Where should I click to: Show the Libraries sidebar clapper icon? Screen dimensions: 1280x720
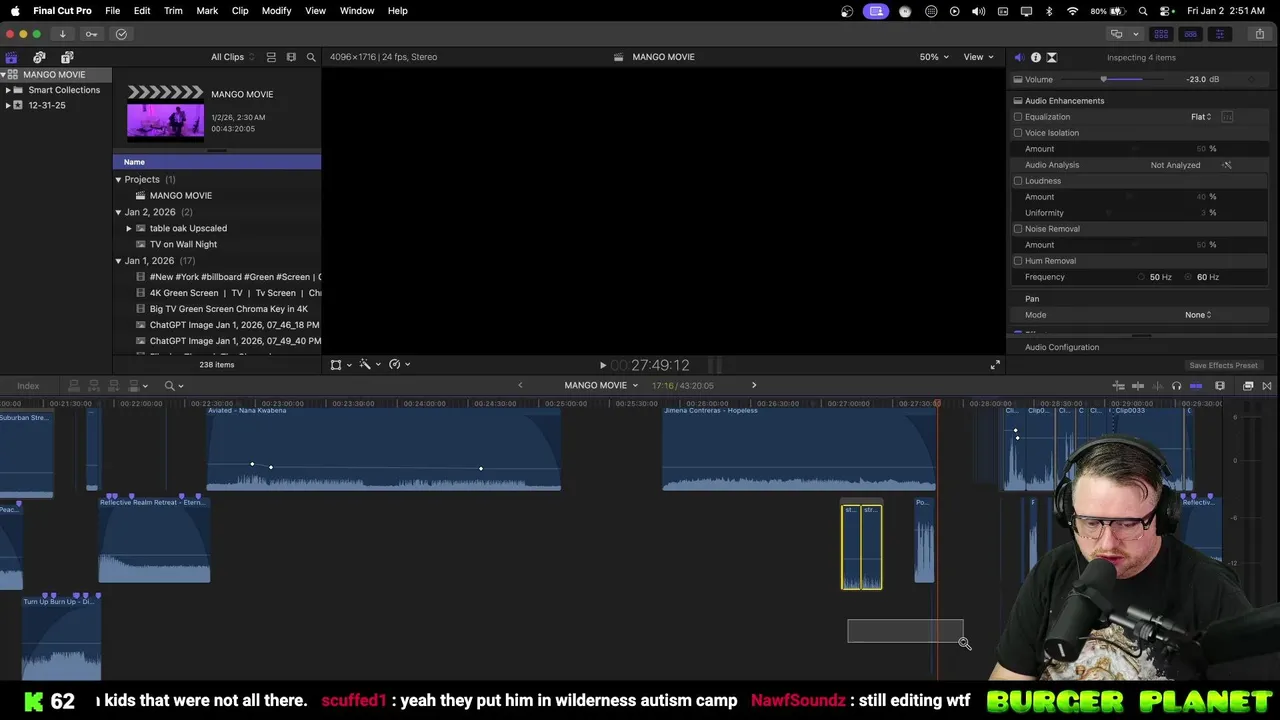tap(11, 57)
